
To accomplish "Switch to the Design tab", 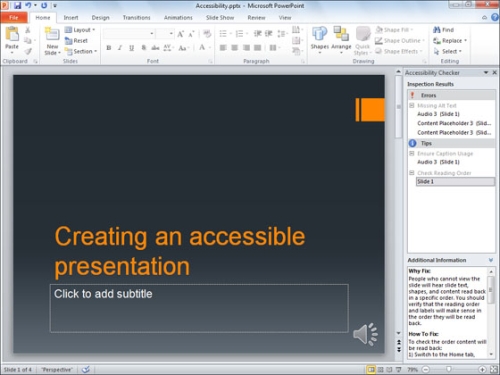I will point(100,18).
